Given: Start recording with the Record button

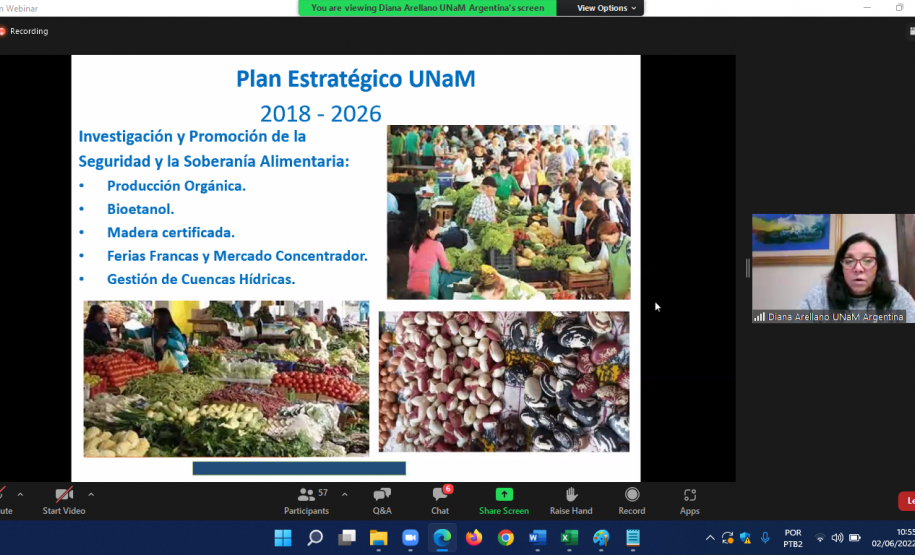Looking at the screenshot, I should click(632, 500).
